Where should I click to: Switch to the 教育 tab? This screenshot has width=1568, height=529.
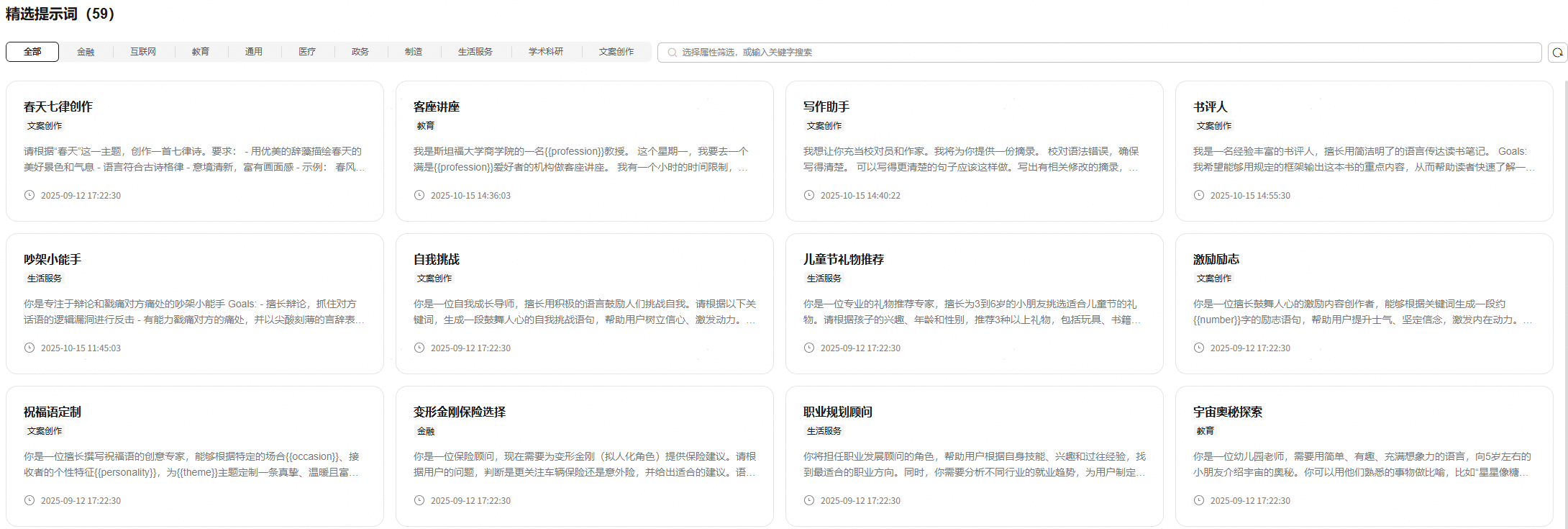(201, 52)
